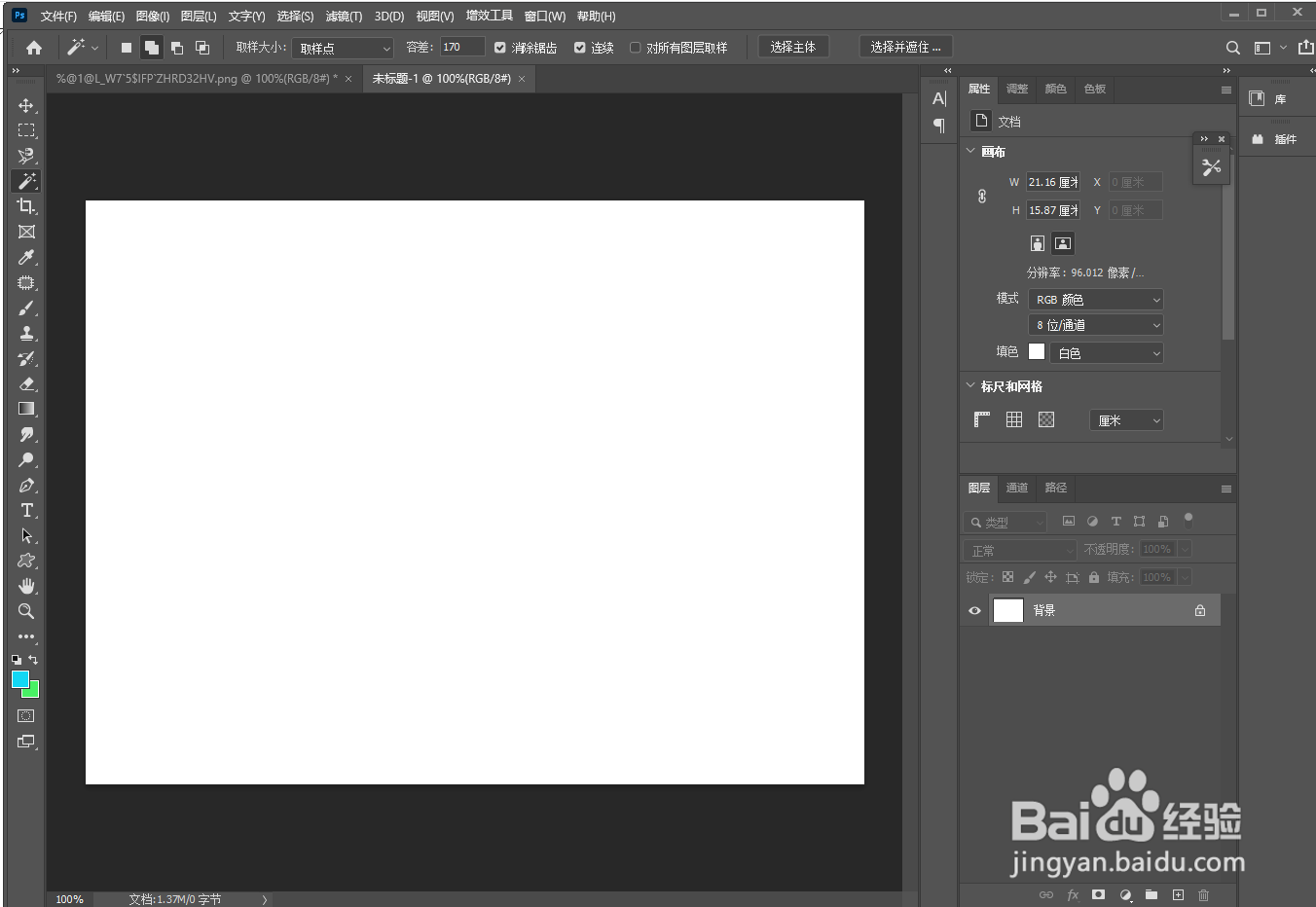Switch to the 通道 tab
The image size is (1316, 907).
[1016, 488]
